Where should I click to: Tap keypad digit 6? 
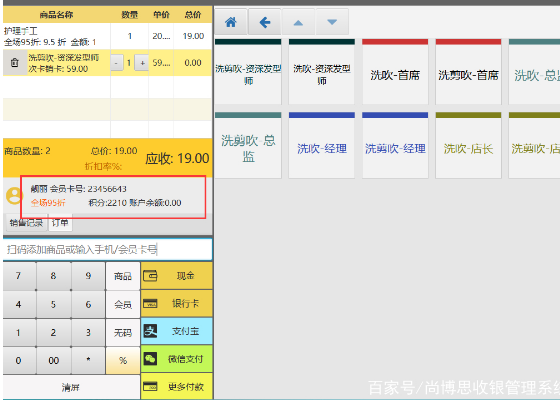click(88, 304)
